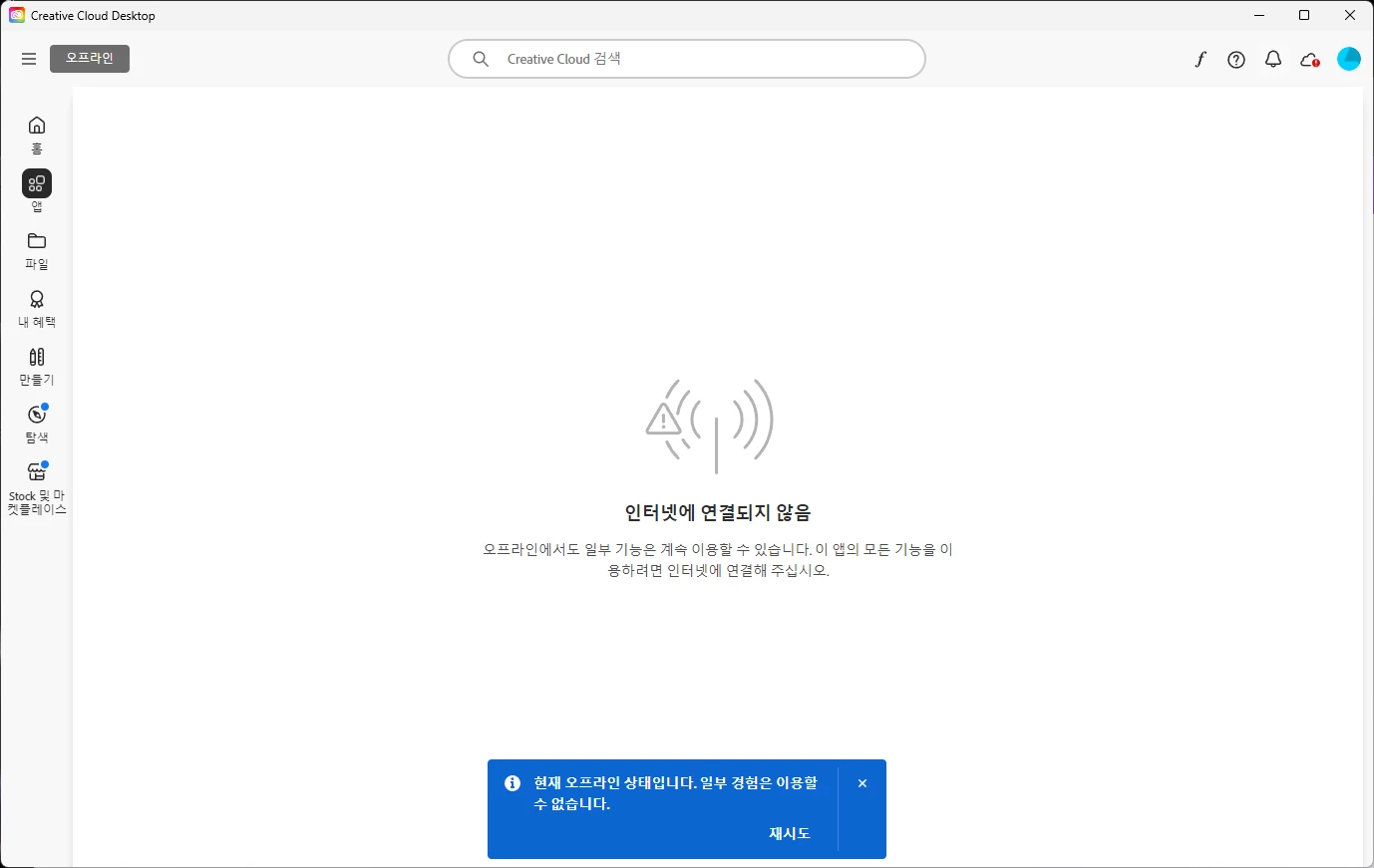Open the account profile avatar

[x=1349, y=59]
